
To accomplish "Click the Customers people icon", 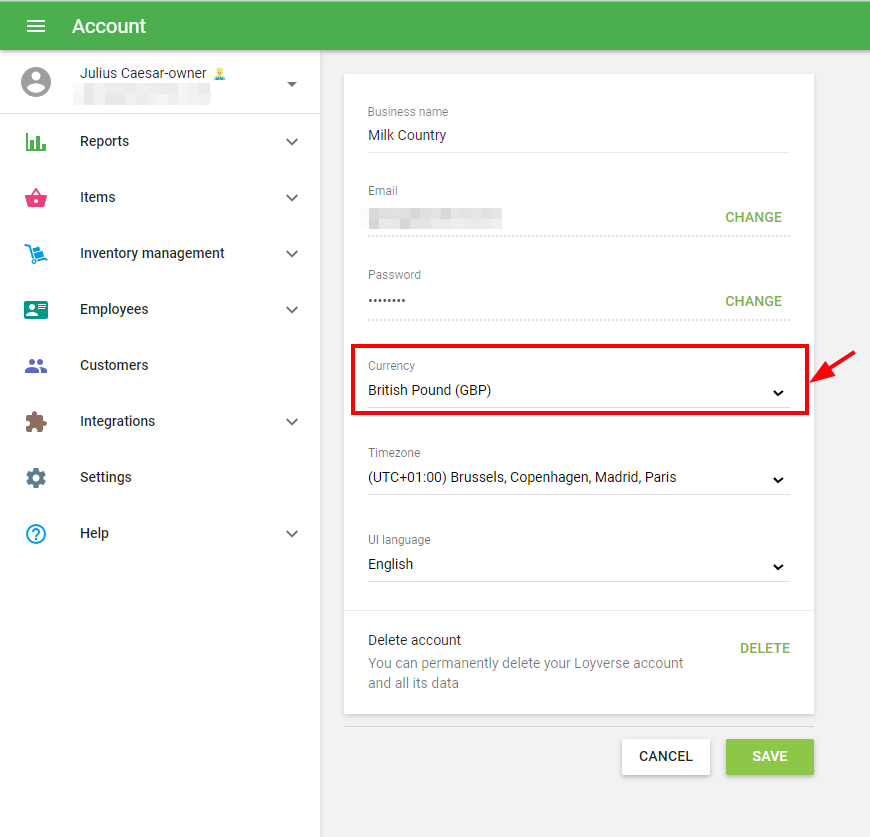I will pos(36,366).
